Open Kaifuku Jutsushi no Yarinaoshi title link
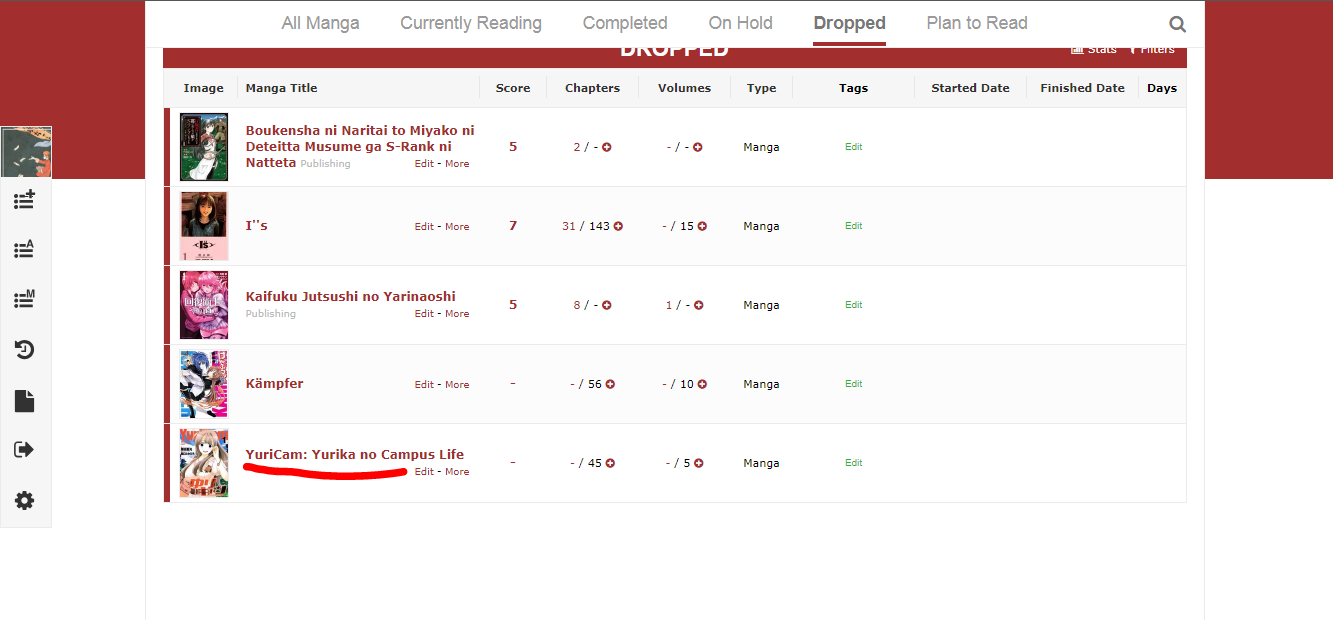The width and height of the screenshot is (1333, 620). click(x=351, y=296)
